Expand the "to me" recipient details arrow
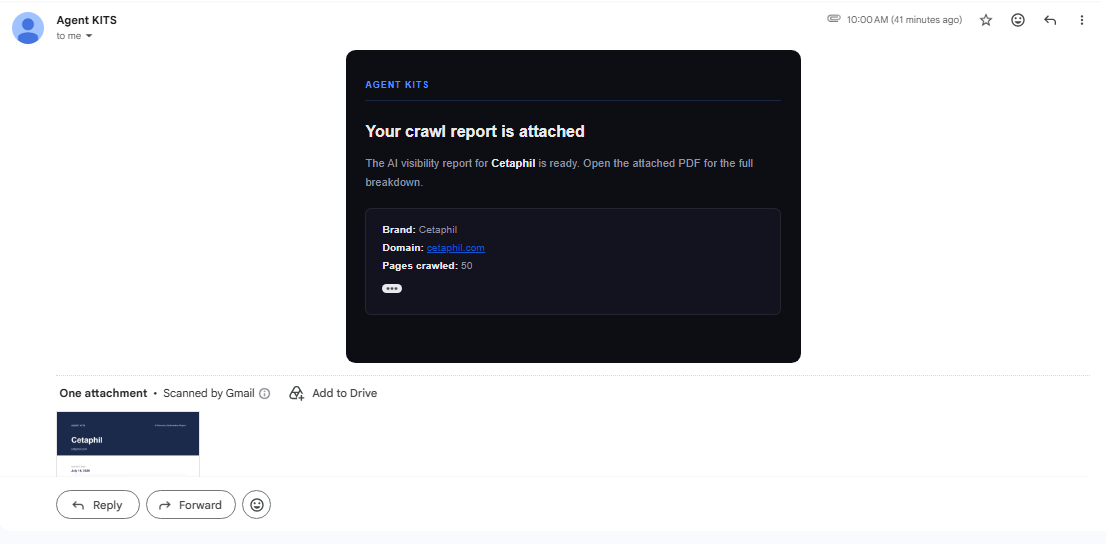 click(89, 36)
